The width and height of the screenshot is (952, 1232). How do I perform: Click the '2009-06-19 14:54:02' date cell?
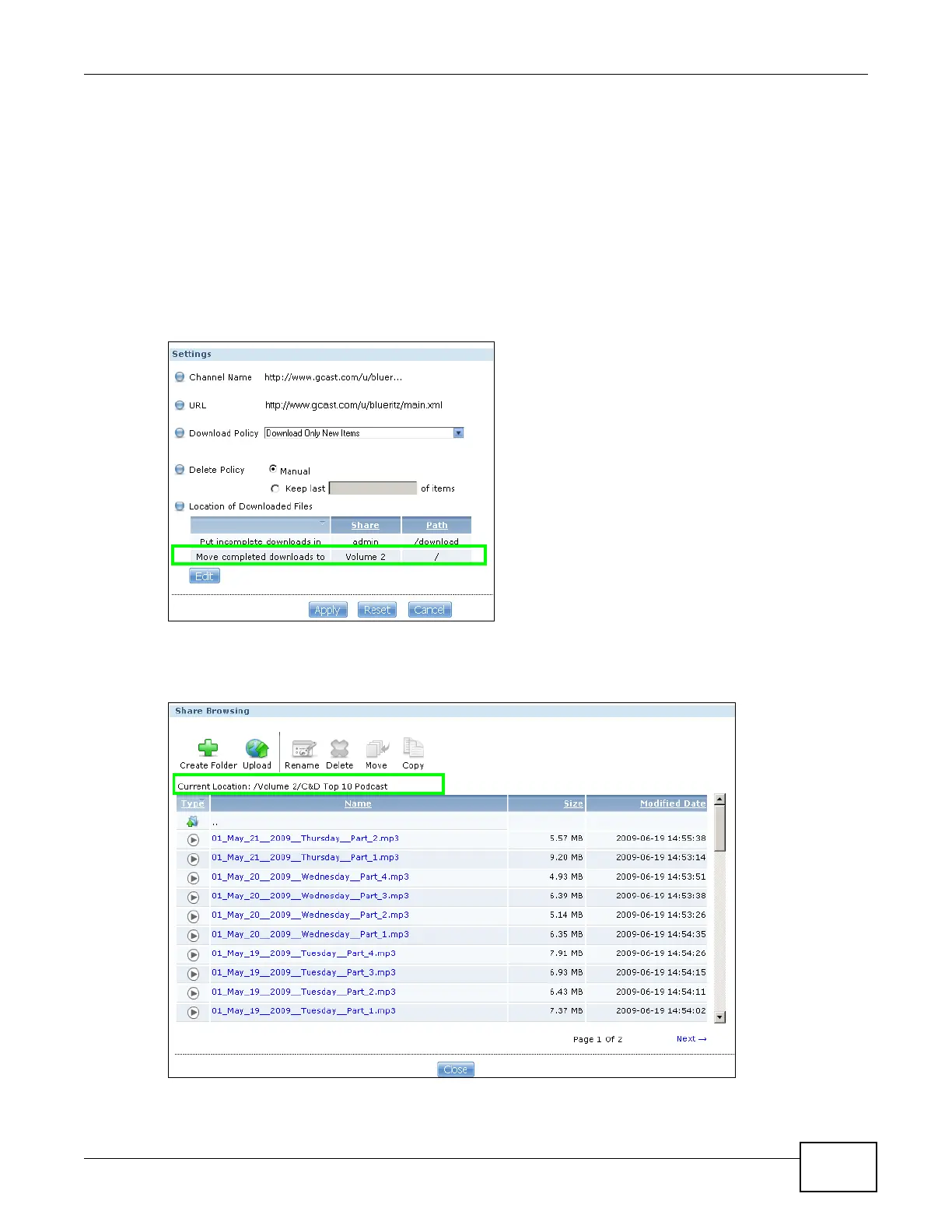[661, 1011]
